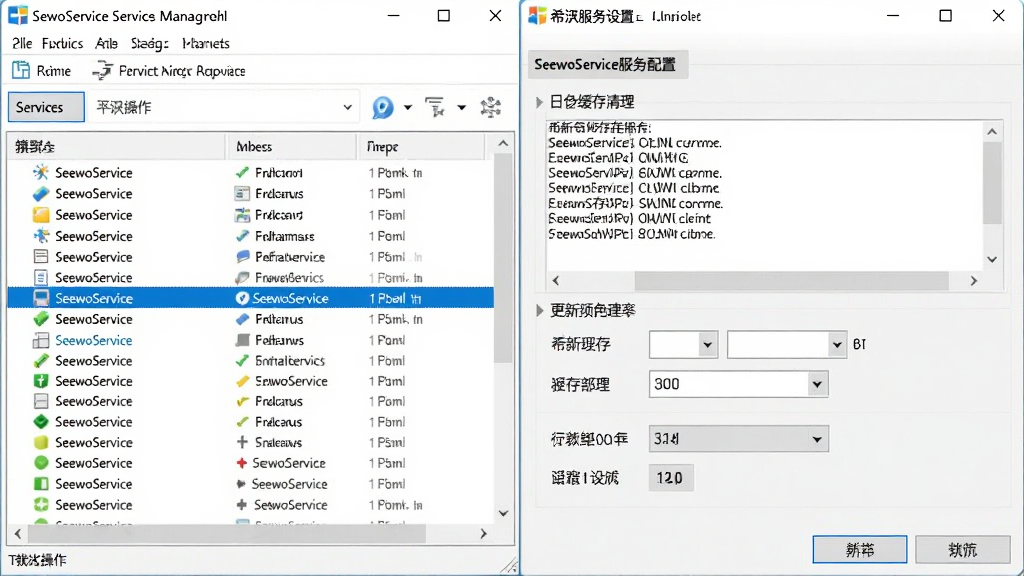Expand the 更新颈色建率 section
1024x576 pixels.
[x=539, y=310]
